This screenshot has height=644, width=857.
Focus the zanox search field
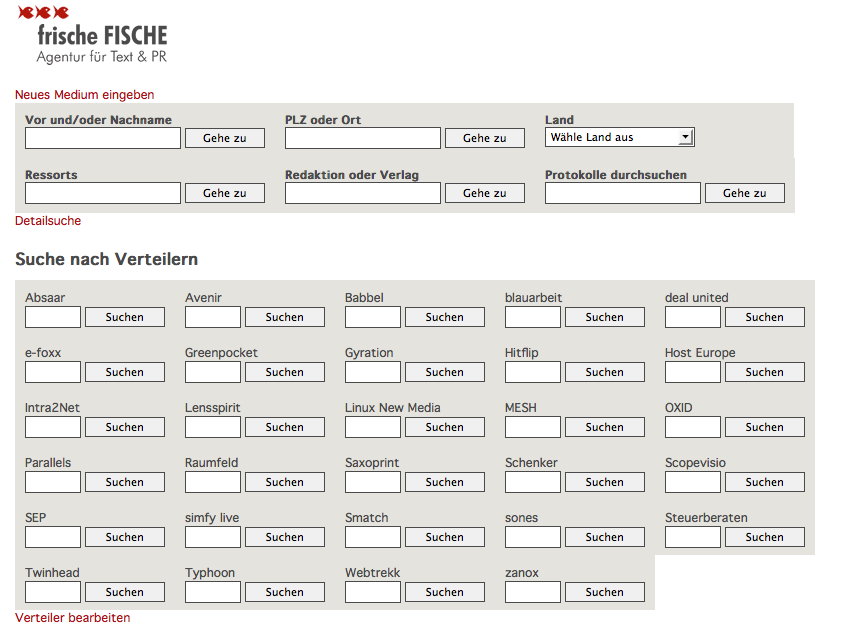coord(532,592)
